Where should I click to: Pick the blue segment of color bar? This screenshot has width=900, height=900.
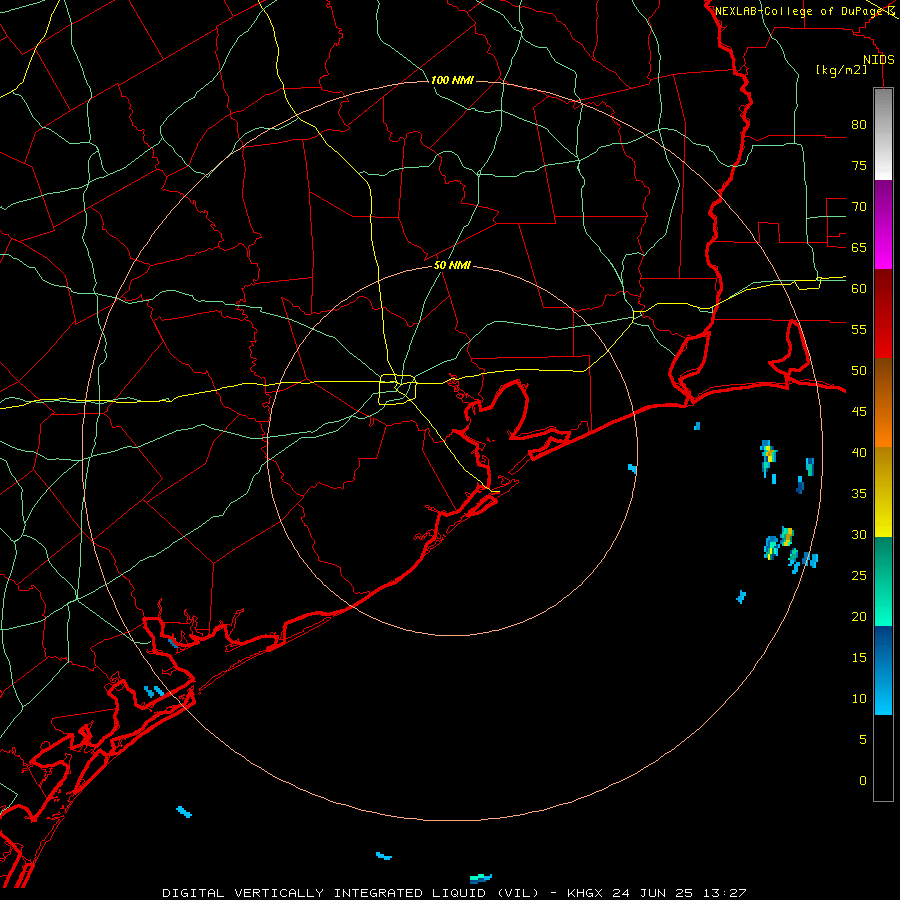tap(883, 670)
